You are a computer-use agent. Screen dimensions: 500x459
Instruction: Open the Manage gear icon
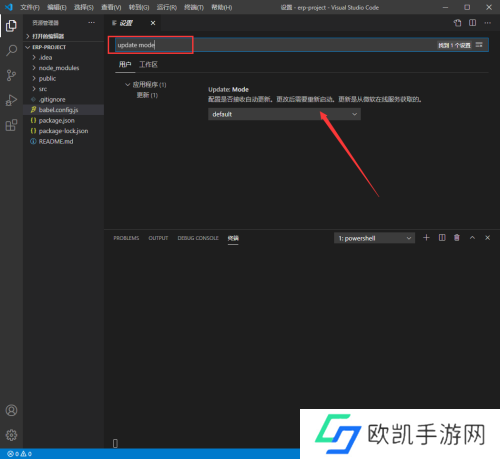coord(11,435)
